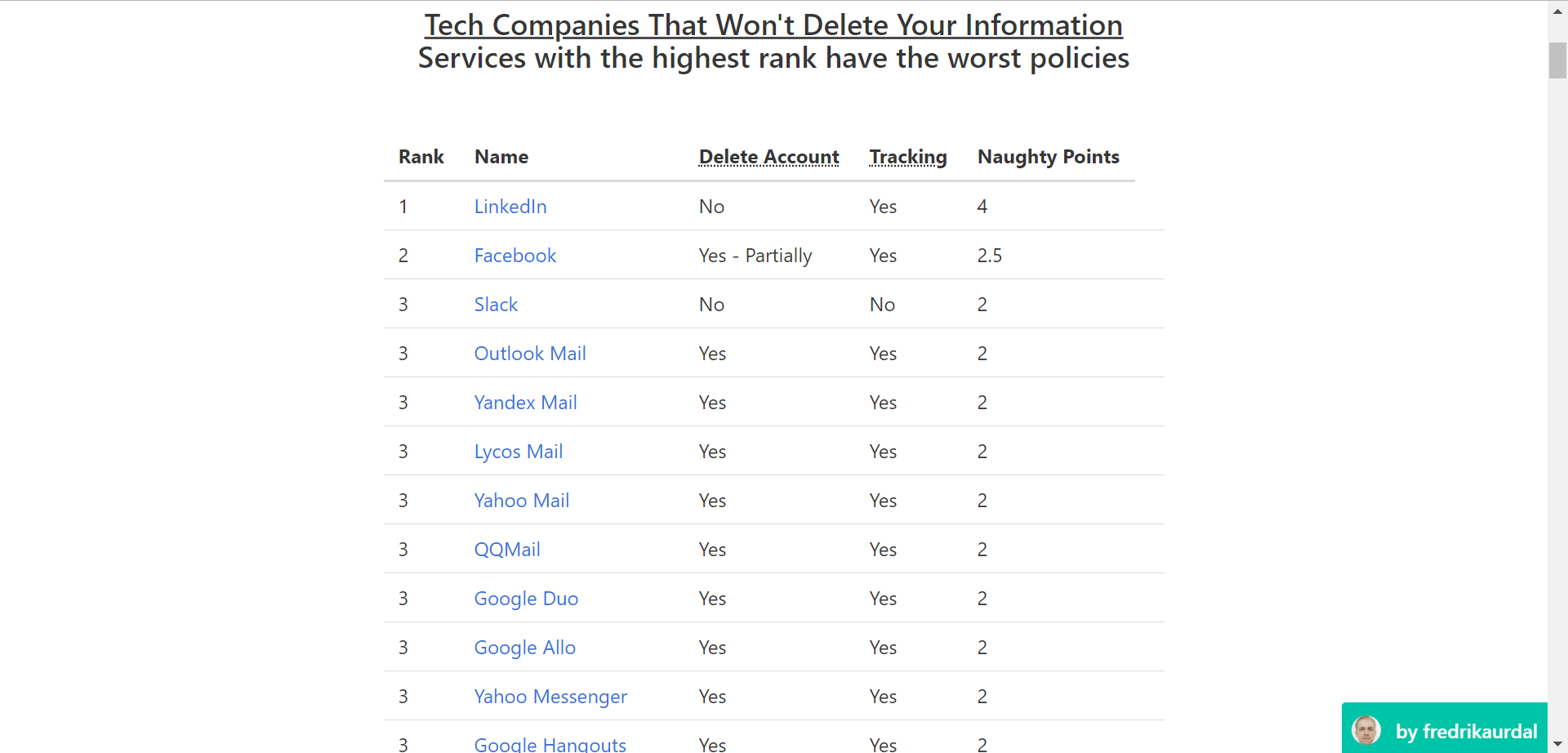Open the Google Allo entry

[525, 648]
